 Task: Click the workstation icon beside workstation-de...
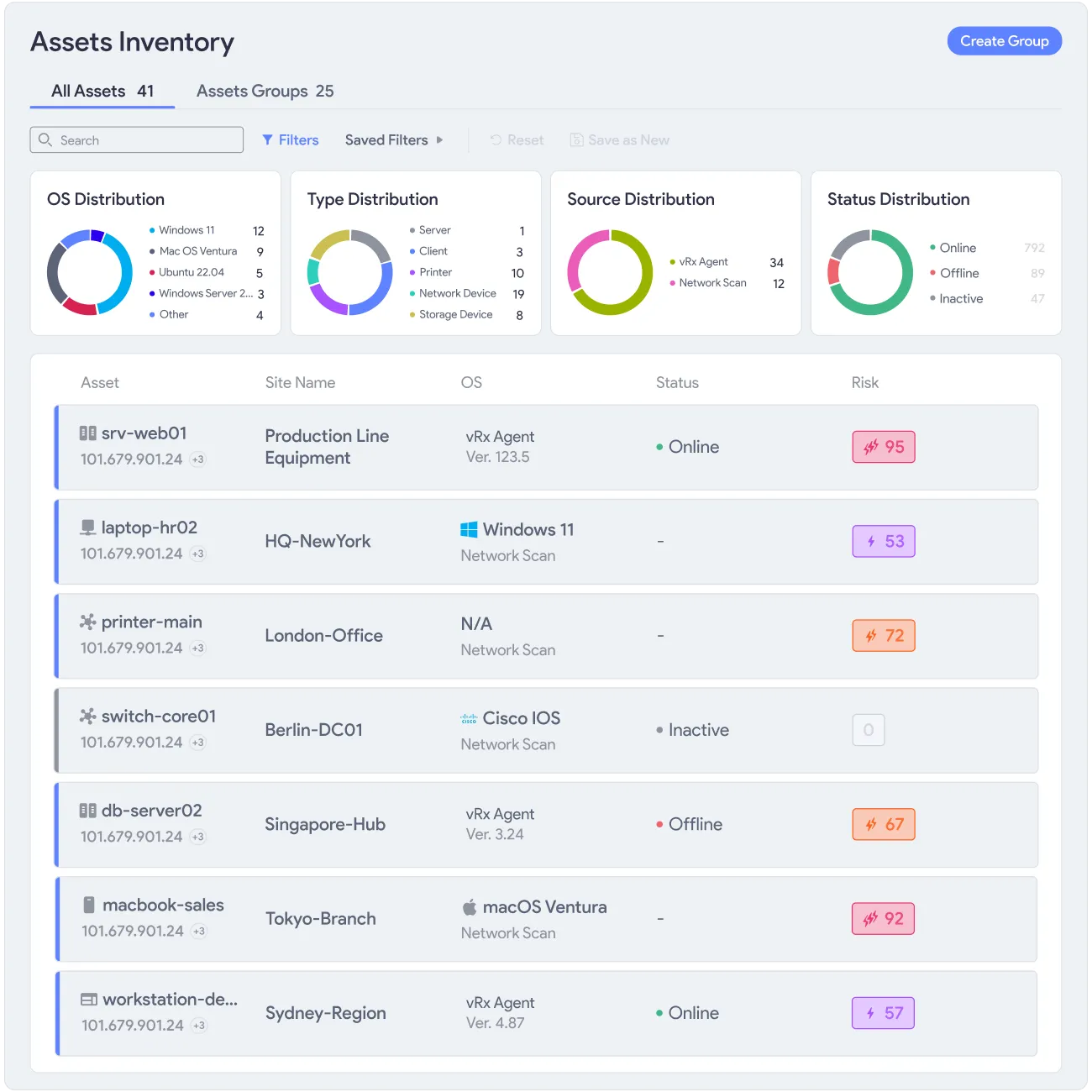click(88, 1000)
